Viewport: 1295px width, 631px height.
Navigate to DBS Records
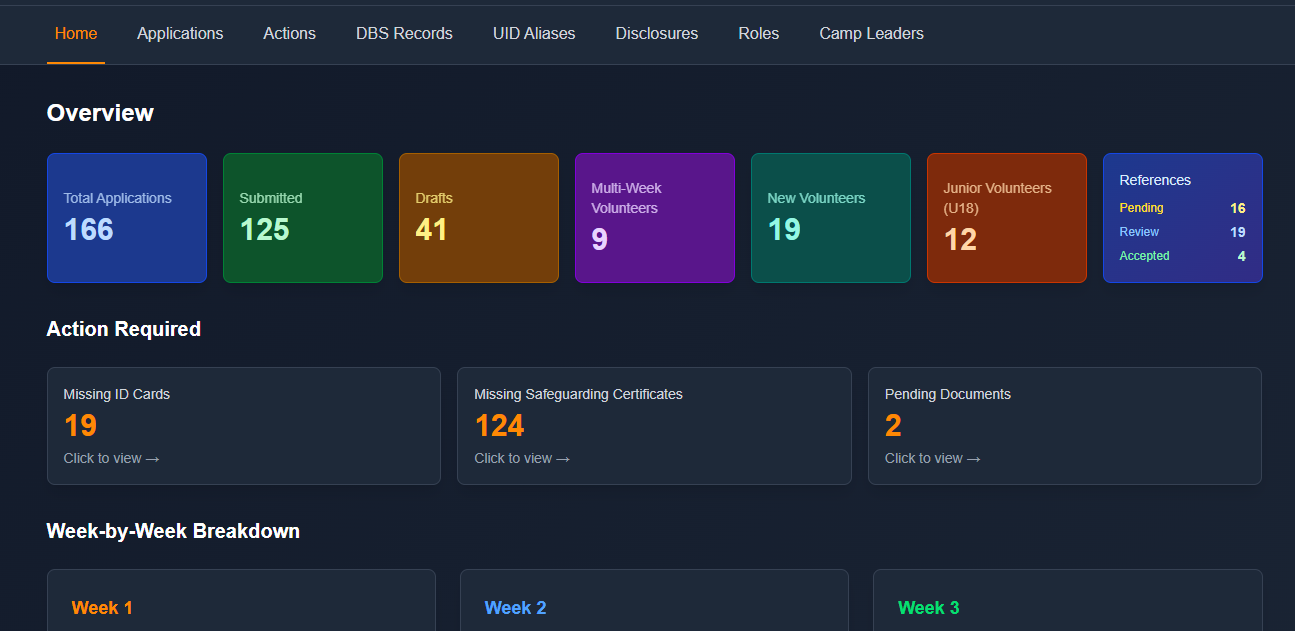coord(403,33)
